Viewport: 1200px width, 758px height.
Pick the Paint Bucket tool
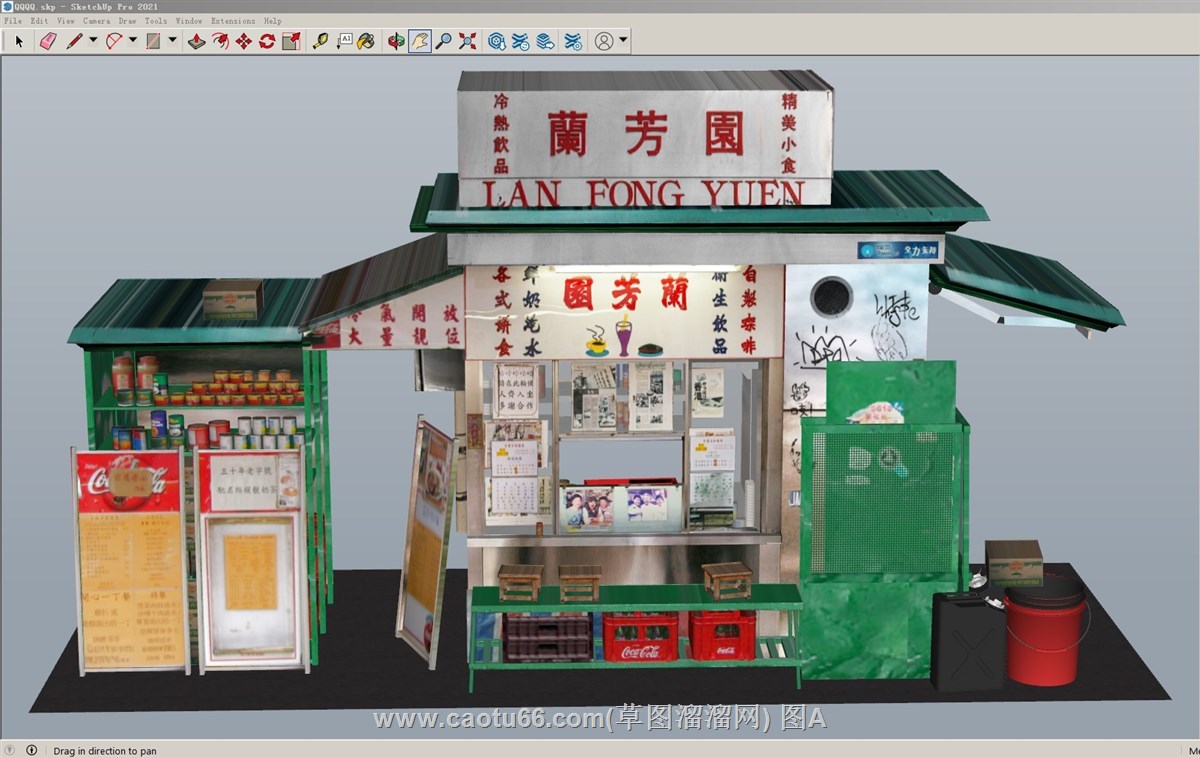point(367,41)
